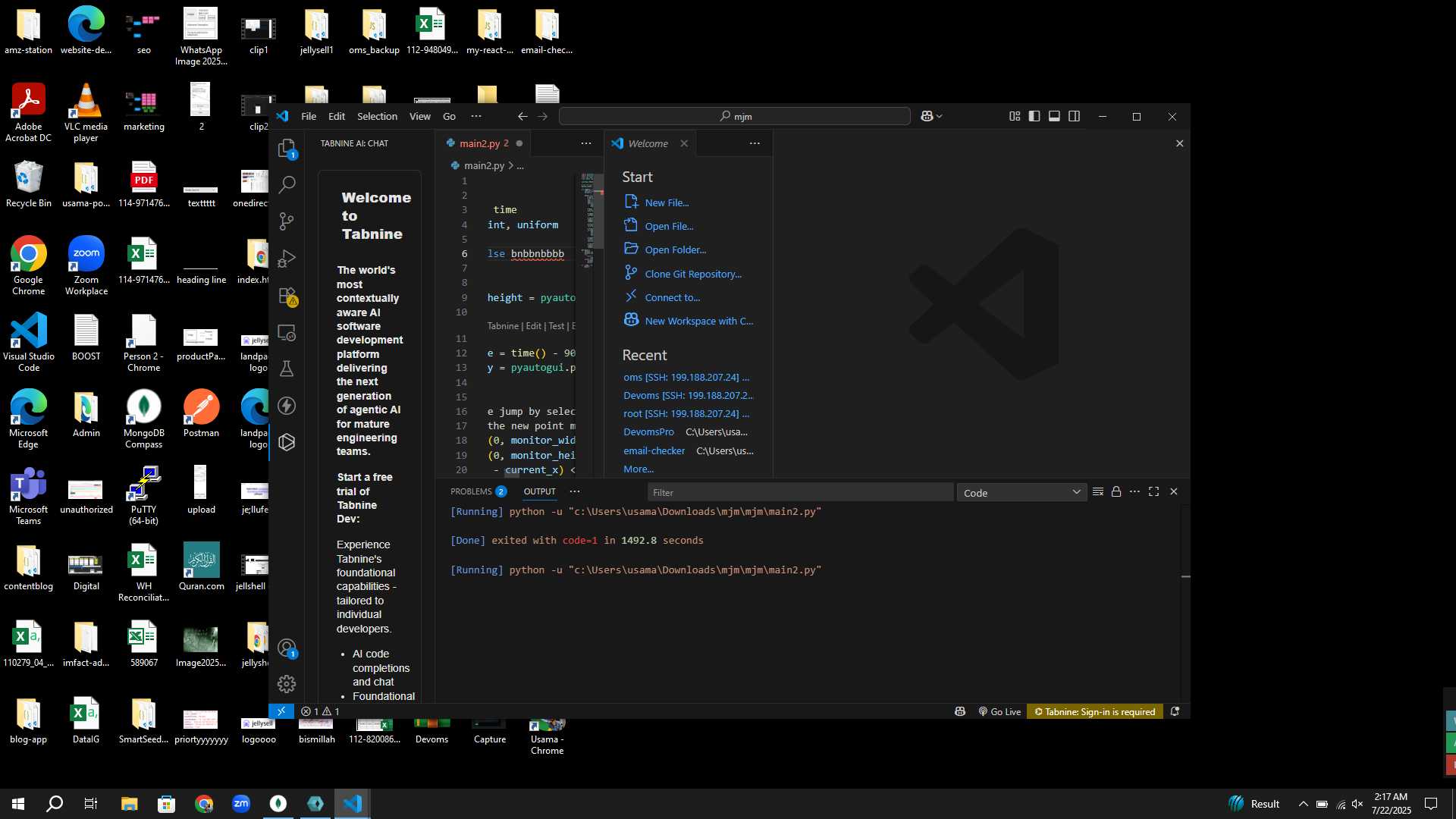Open the Tabnine hexagon view in activity bar
This screenshot has height=819, width=1456.
point(287,442)
